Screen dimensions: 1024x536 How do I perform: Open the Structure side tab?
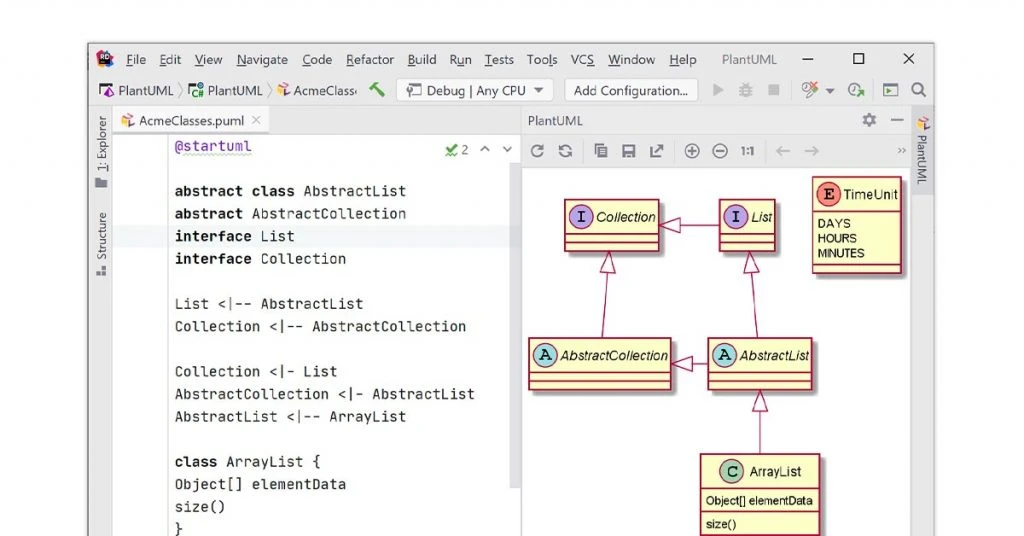tap(101, 243)
